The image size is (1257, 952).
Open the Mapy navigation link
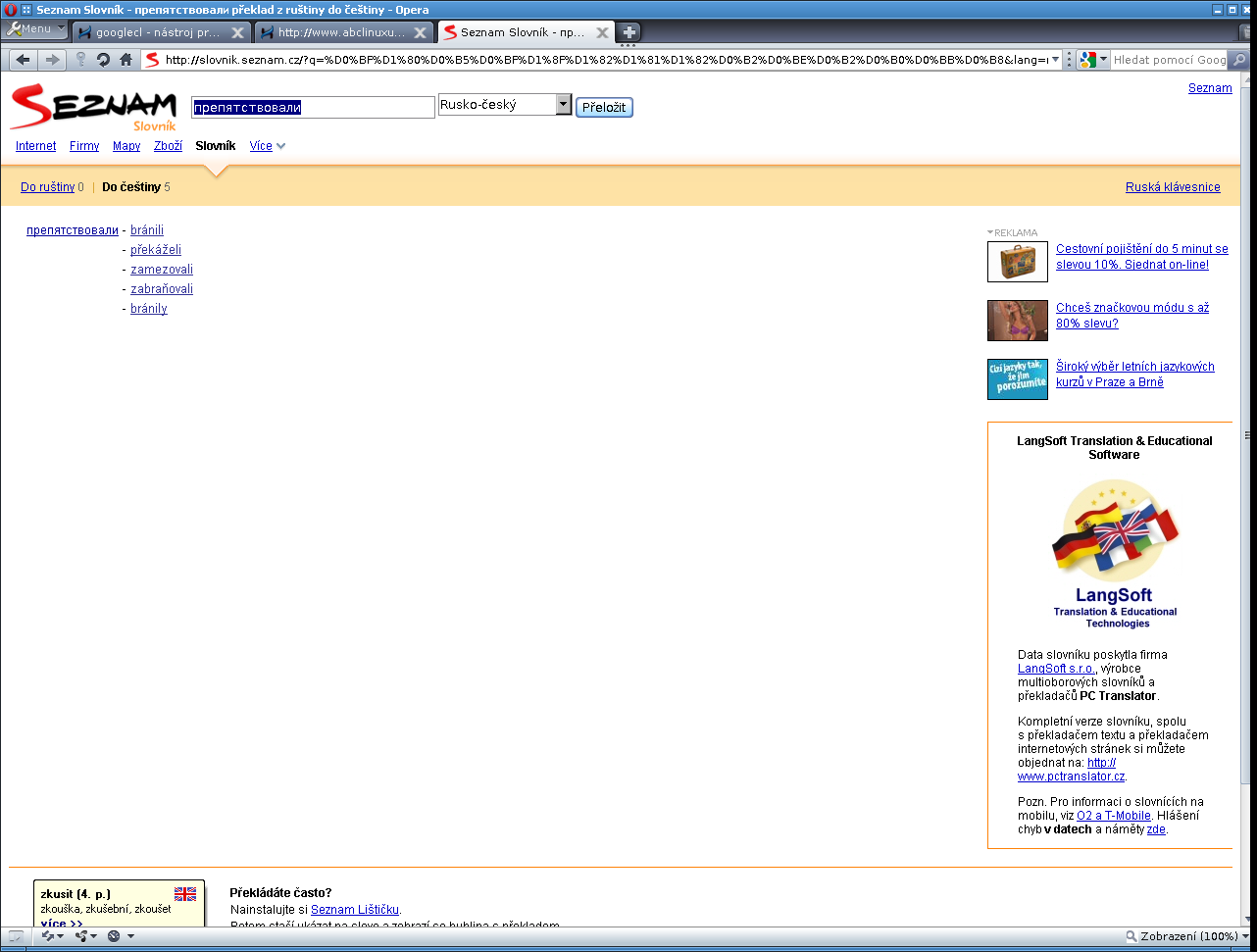click(126, 146)
